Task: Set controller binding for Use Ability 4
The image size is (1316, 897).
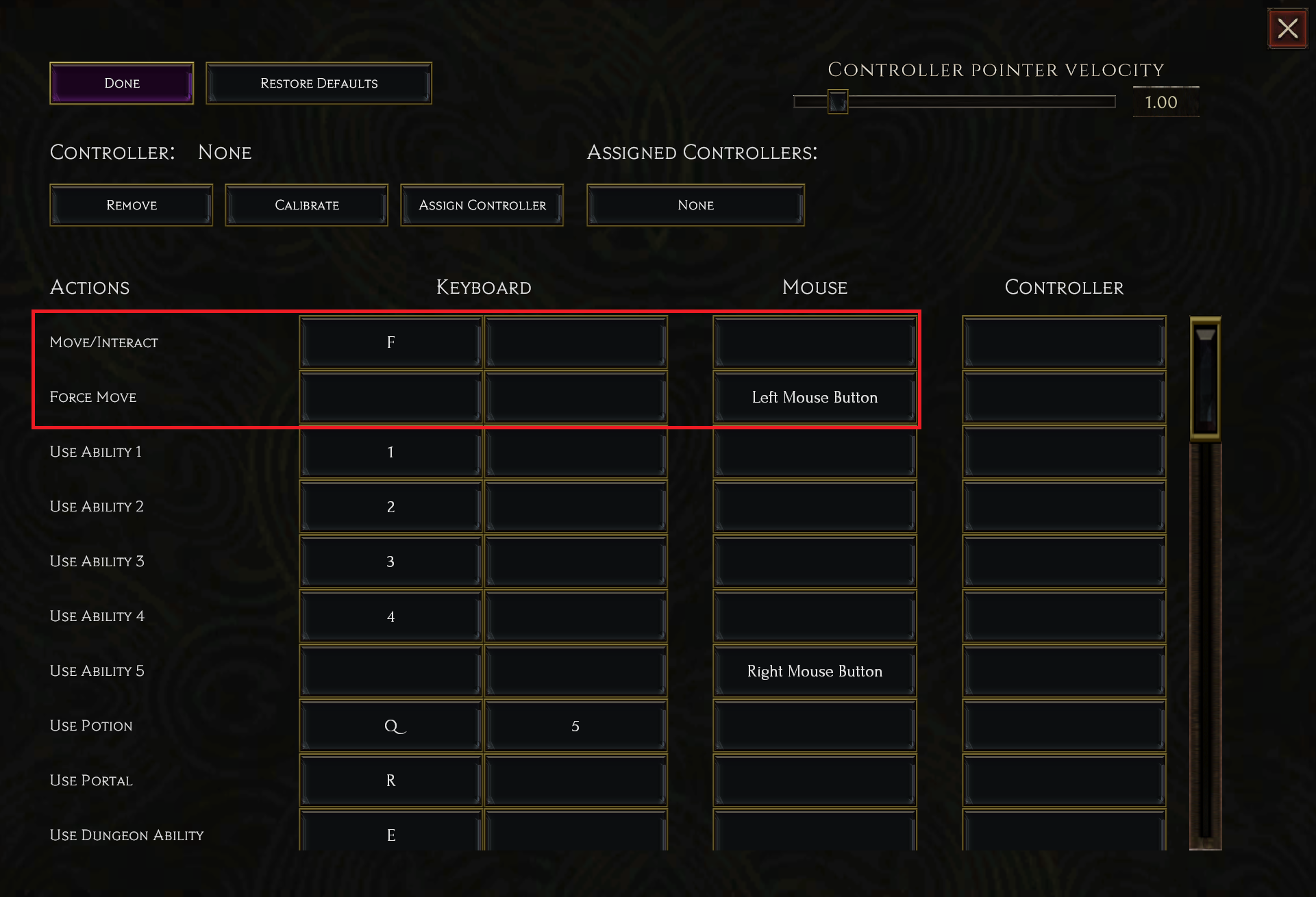Action: 1064,617
